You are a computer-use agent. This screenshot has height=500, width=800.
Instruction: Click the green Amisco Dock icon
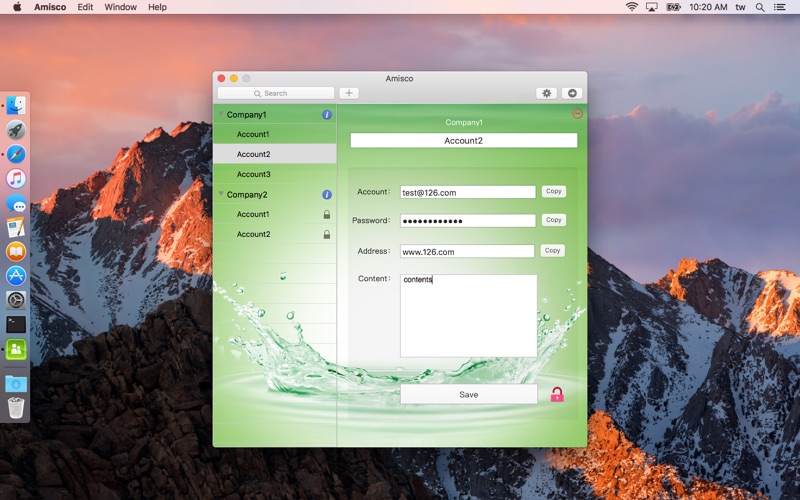(16, 349)
